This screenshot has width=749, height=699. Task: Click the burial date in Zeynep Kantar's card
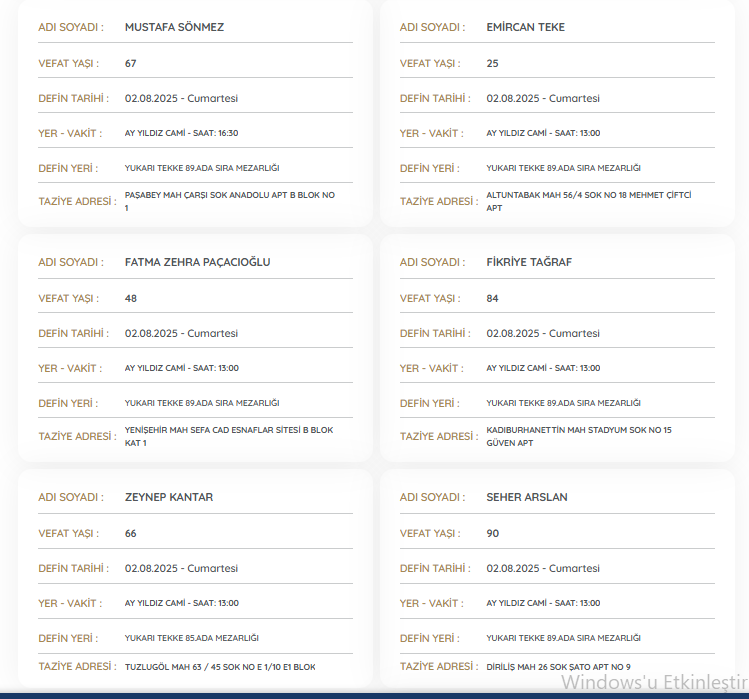point(181,568)
